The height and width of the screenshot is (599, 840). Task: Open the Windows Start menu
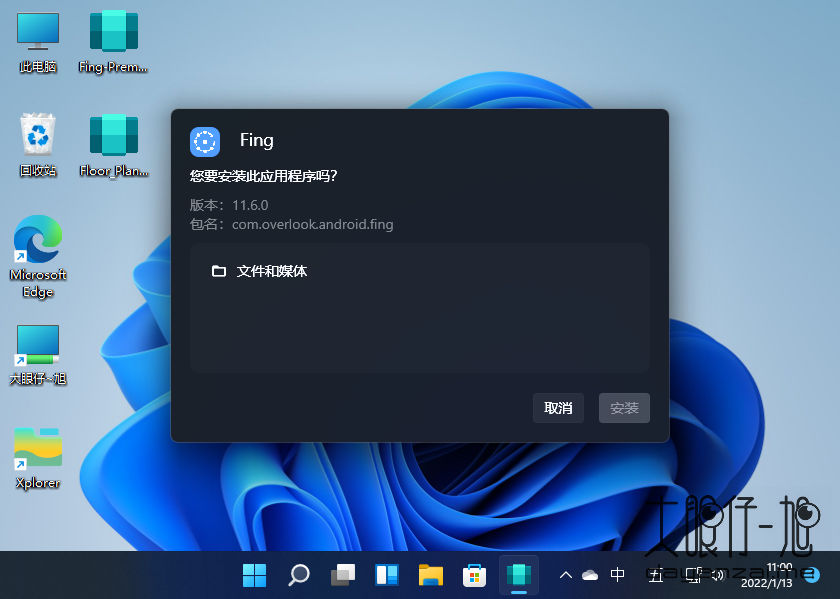pos(254,575)
